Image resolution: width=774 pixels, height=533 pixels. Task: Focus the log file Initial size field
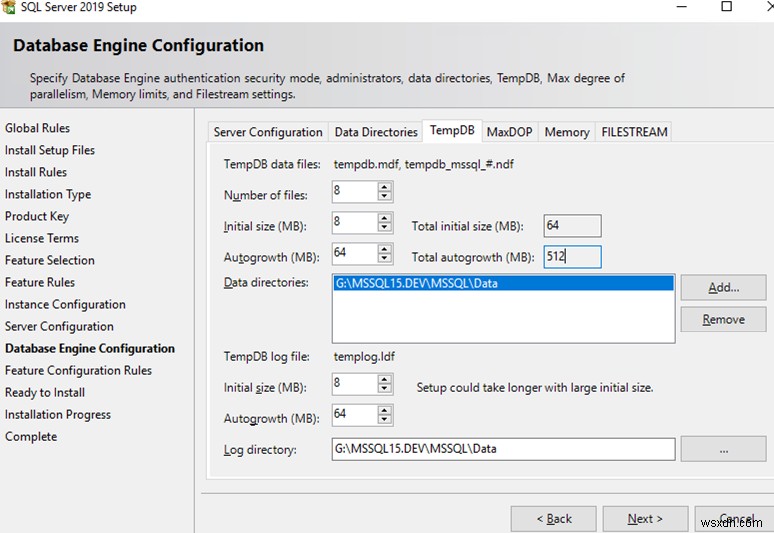[355, 383]
